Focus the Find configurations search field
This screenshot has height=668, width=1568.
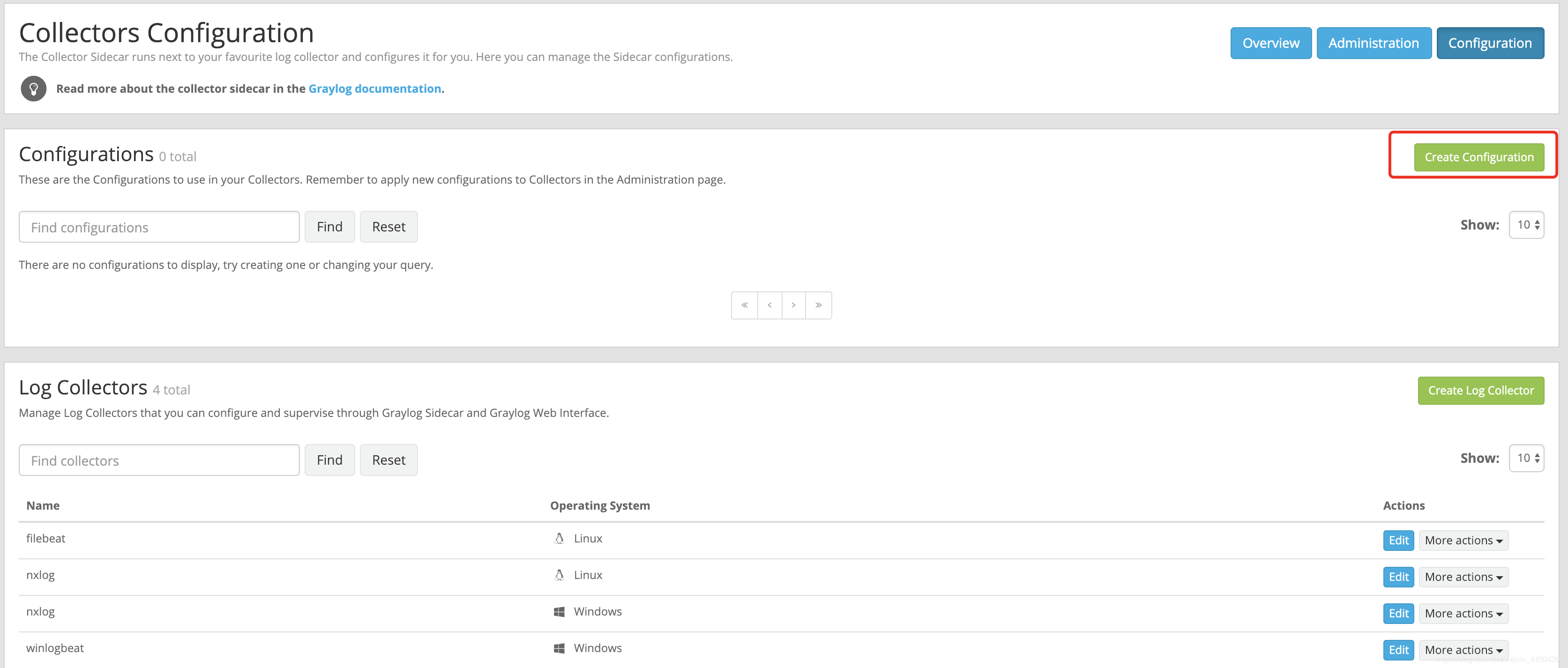click(x=159, y=227)
